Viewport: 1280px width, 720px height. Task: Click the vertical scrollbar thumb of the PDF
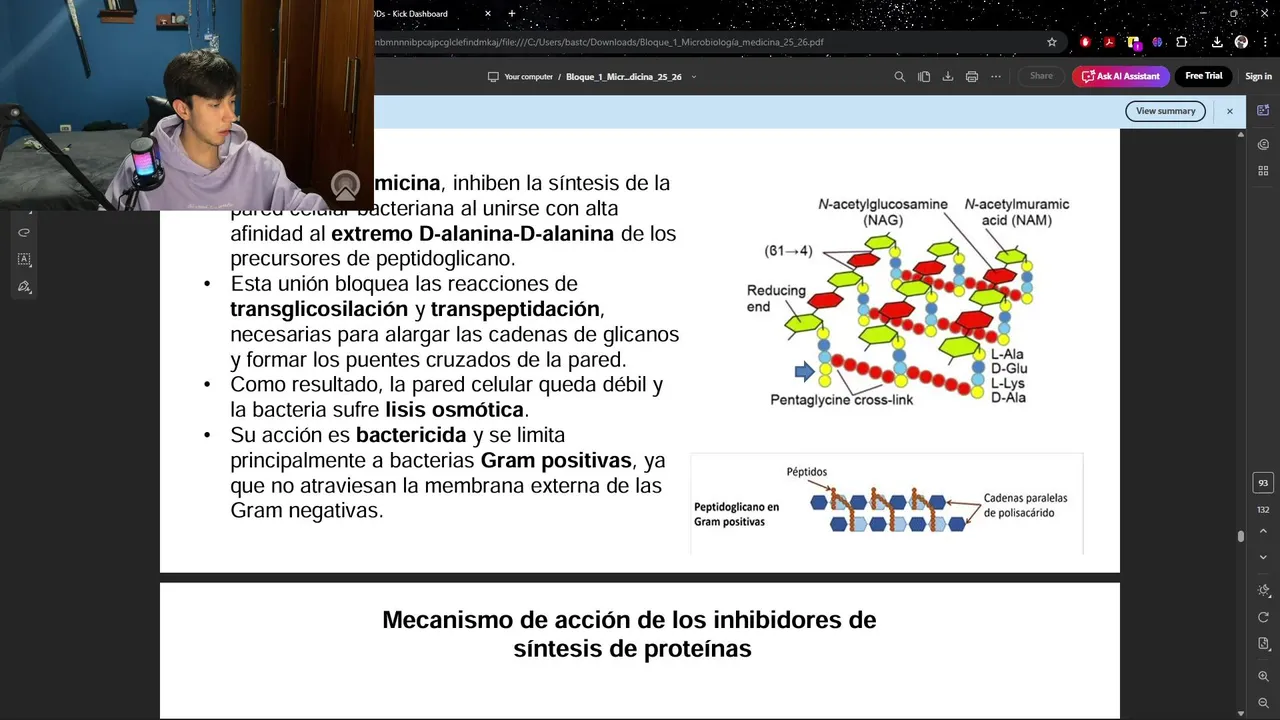coord(1241,536)
